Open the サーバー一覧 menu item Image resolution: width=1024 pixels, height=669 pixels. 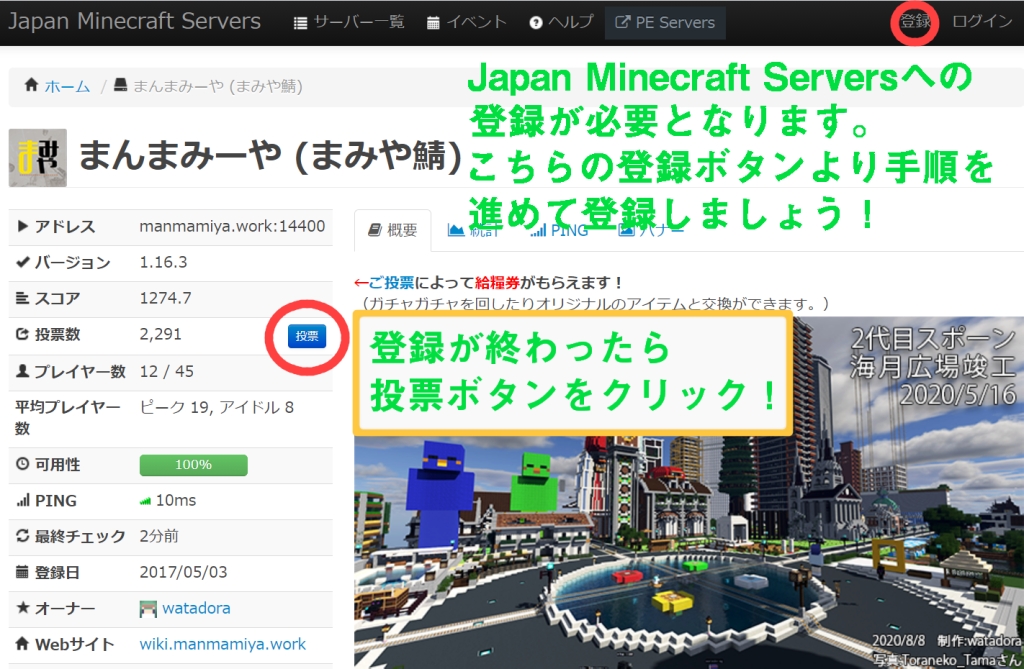click(349, 22)
